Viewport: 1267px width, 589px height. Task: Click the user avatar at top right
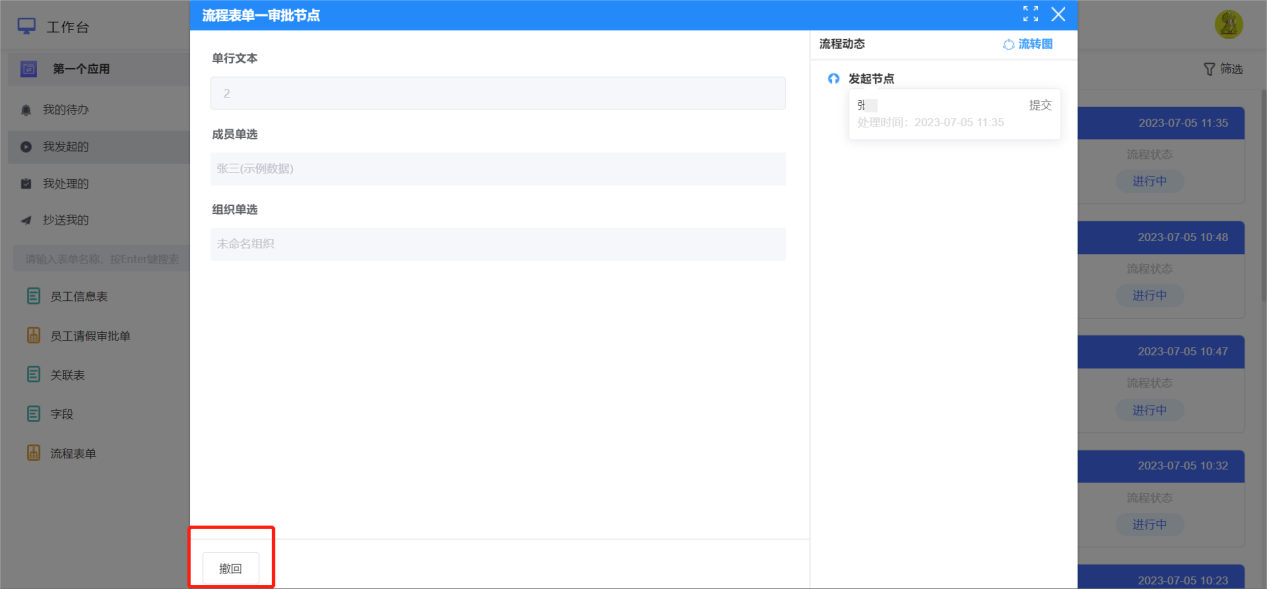tap(1229, 25)
